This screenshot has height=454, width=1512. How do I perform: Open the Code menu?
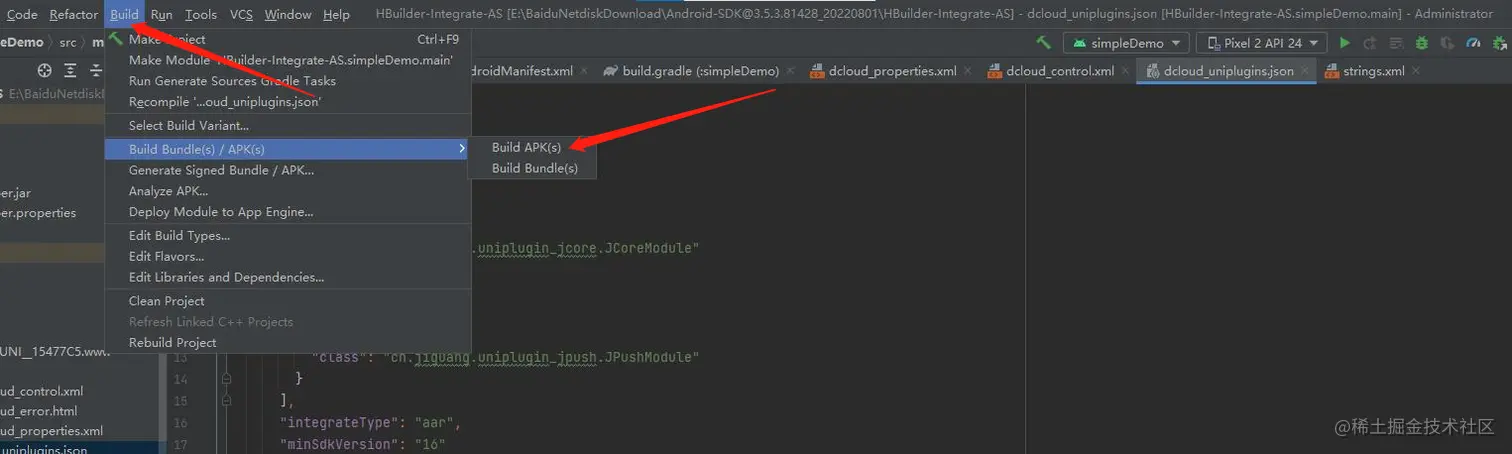click(22, 15)
